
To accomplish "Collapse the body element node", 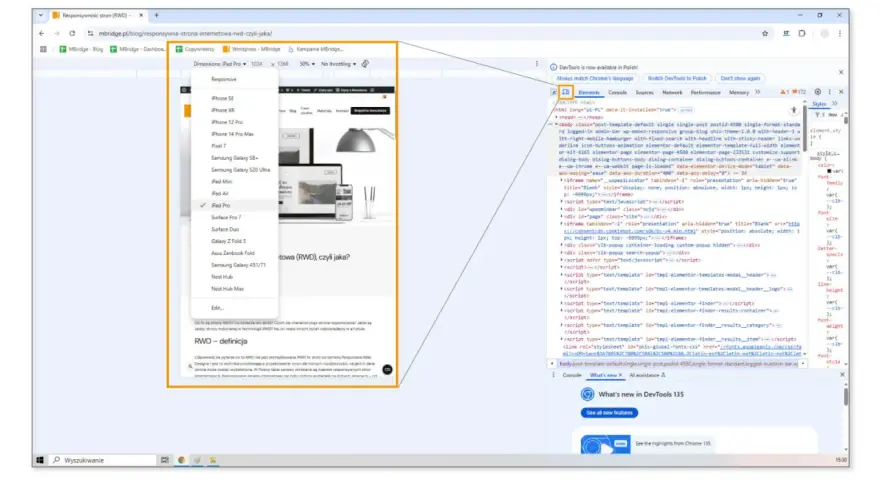I will coord(556,124).
